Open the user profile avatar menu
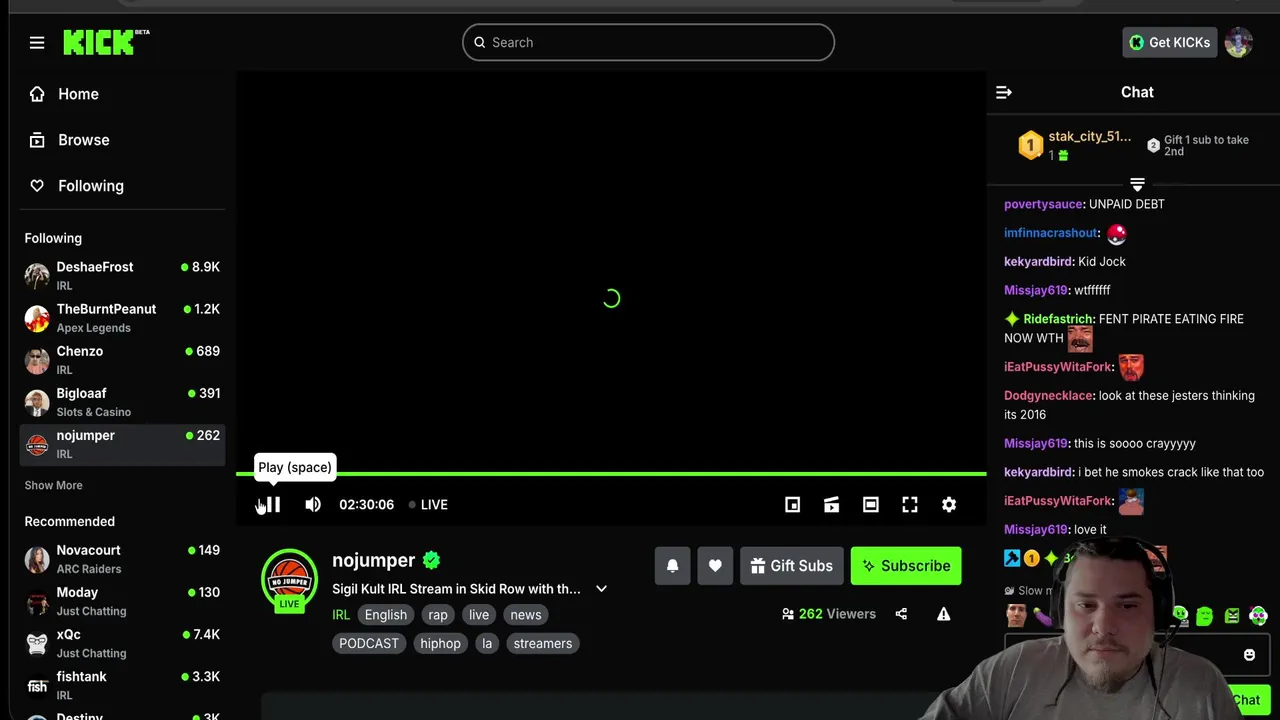The image size is (1280, 720). coord(1239,42)
